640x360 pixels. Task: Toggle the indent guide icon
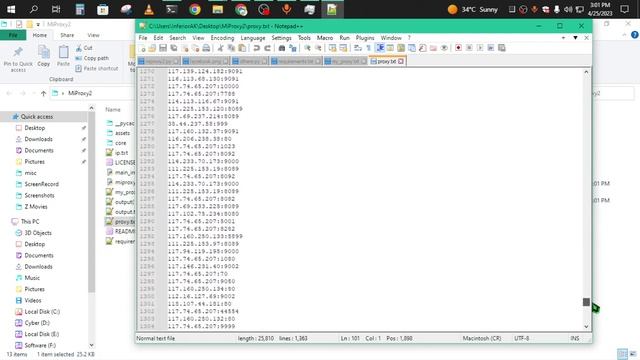pos(380,48)
